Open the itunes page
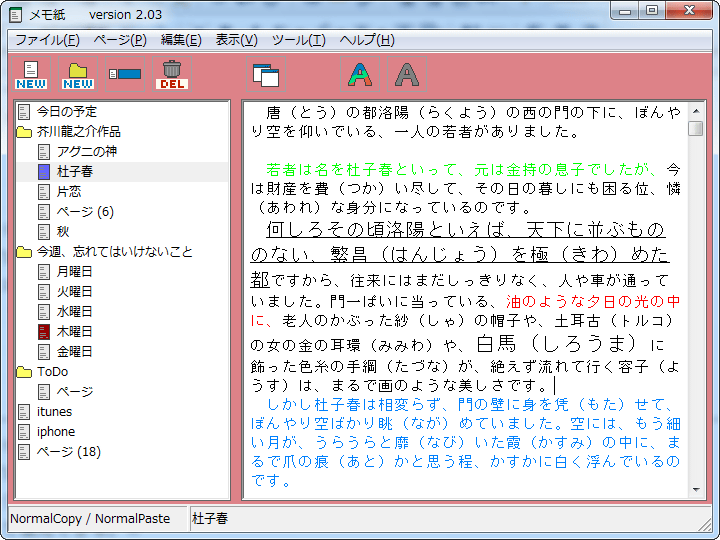The height and width of the screenshot is (540, 720). [x=54, y=411]
